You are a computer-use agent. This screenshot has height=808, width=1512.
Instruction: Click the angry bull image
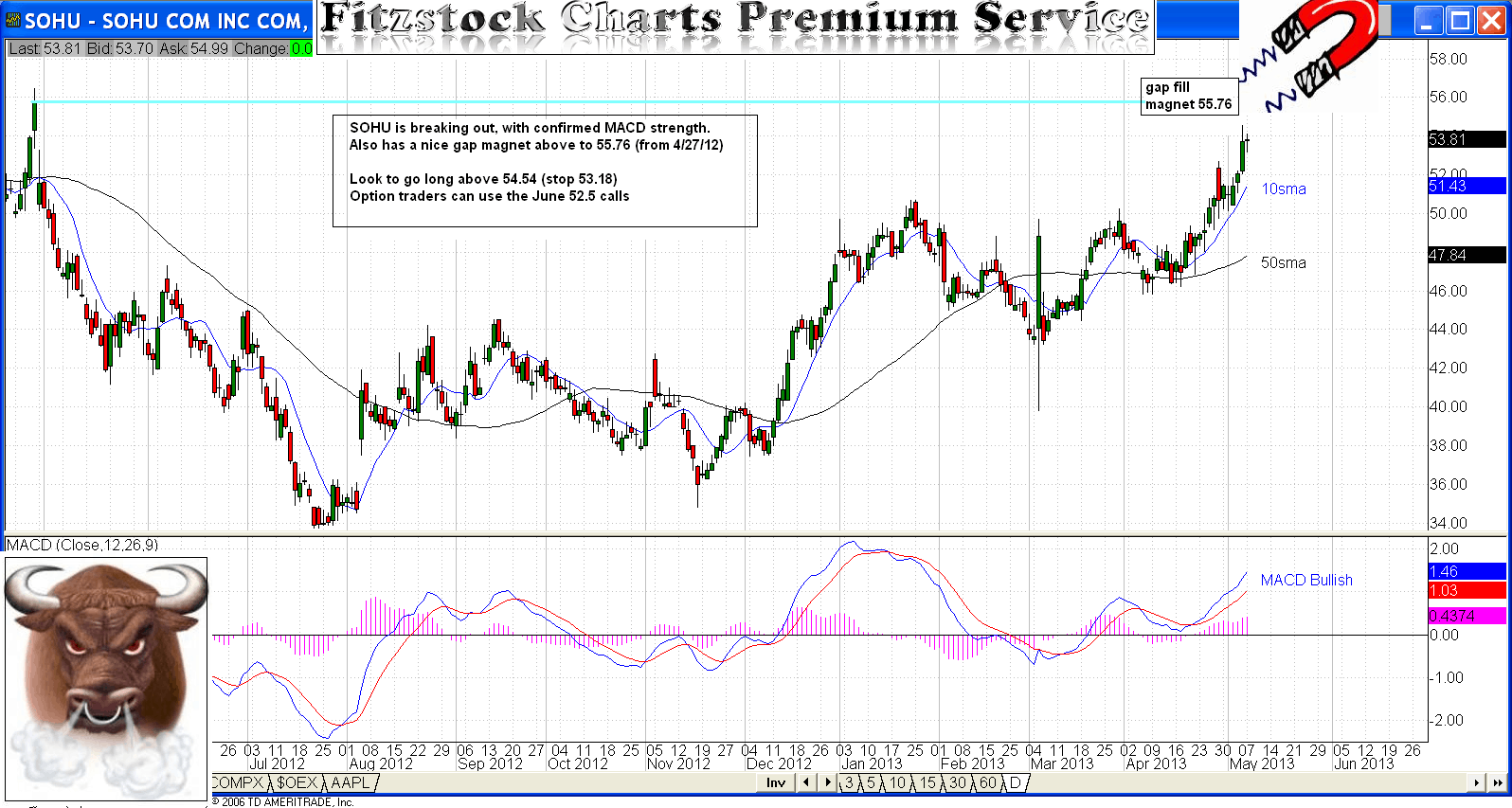[x=106, y=679]
